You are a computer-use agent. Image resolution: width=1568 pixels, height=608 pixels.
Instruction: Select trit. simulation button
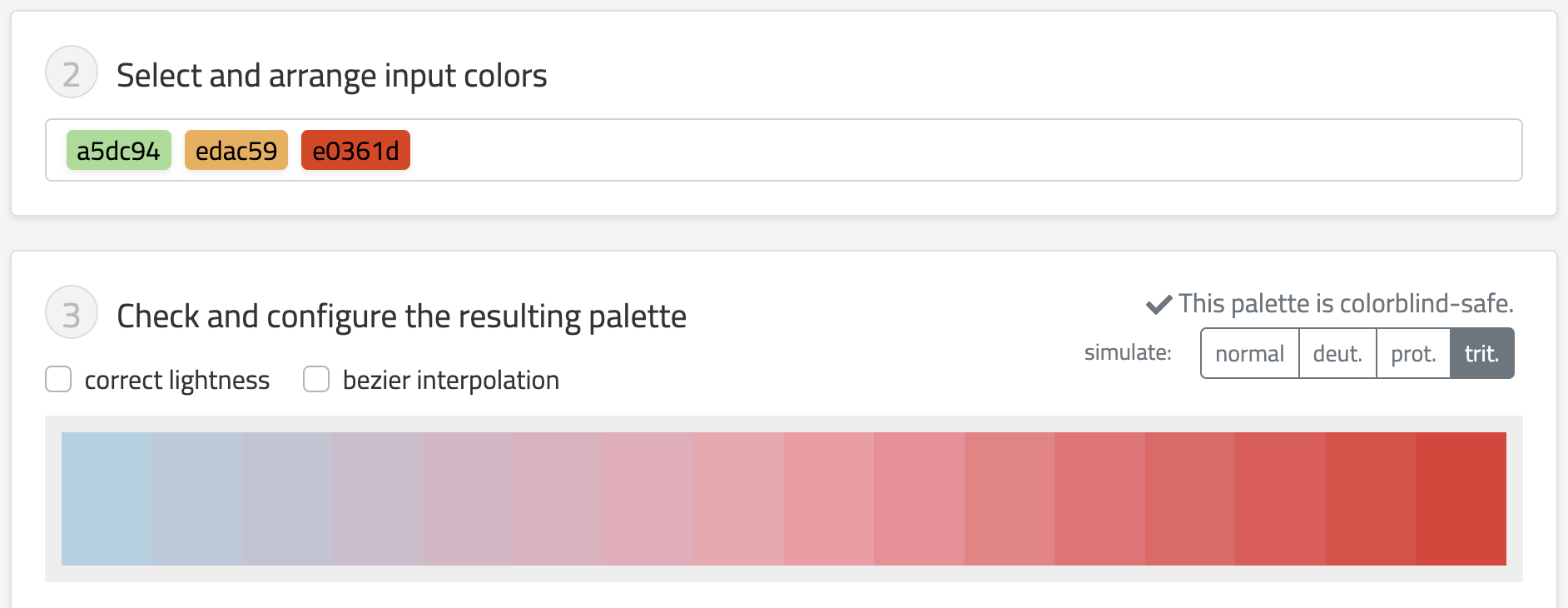1481,354
